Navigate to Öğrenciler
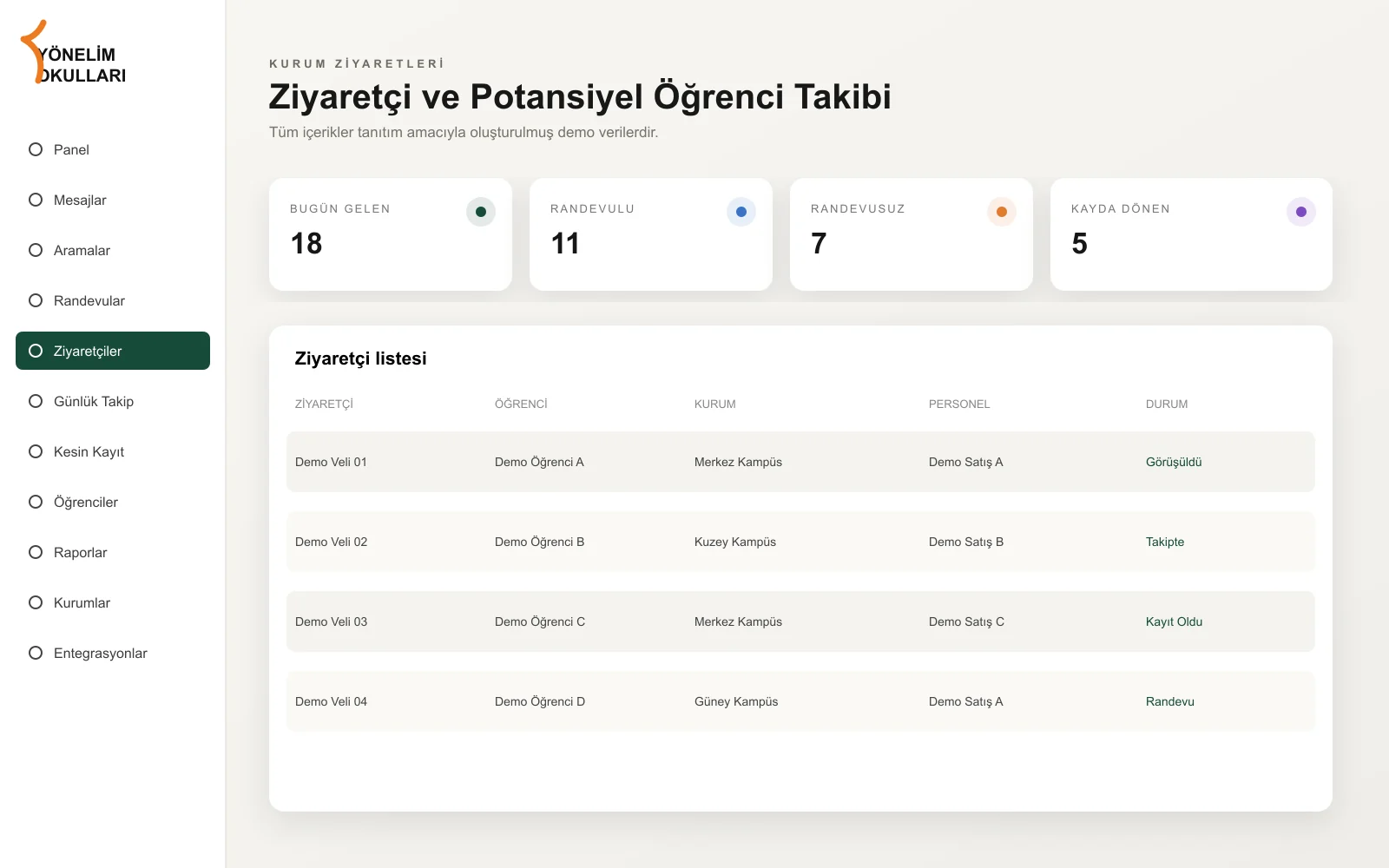The image size is (1389, 868). (113, 502)
